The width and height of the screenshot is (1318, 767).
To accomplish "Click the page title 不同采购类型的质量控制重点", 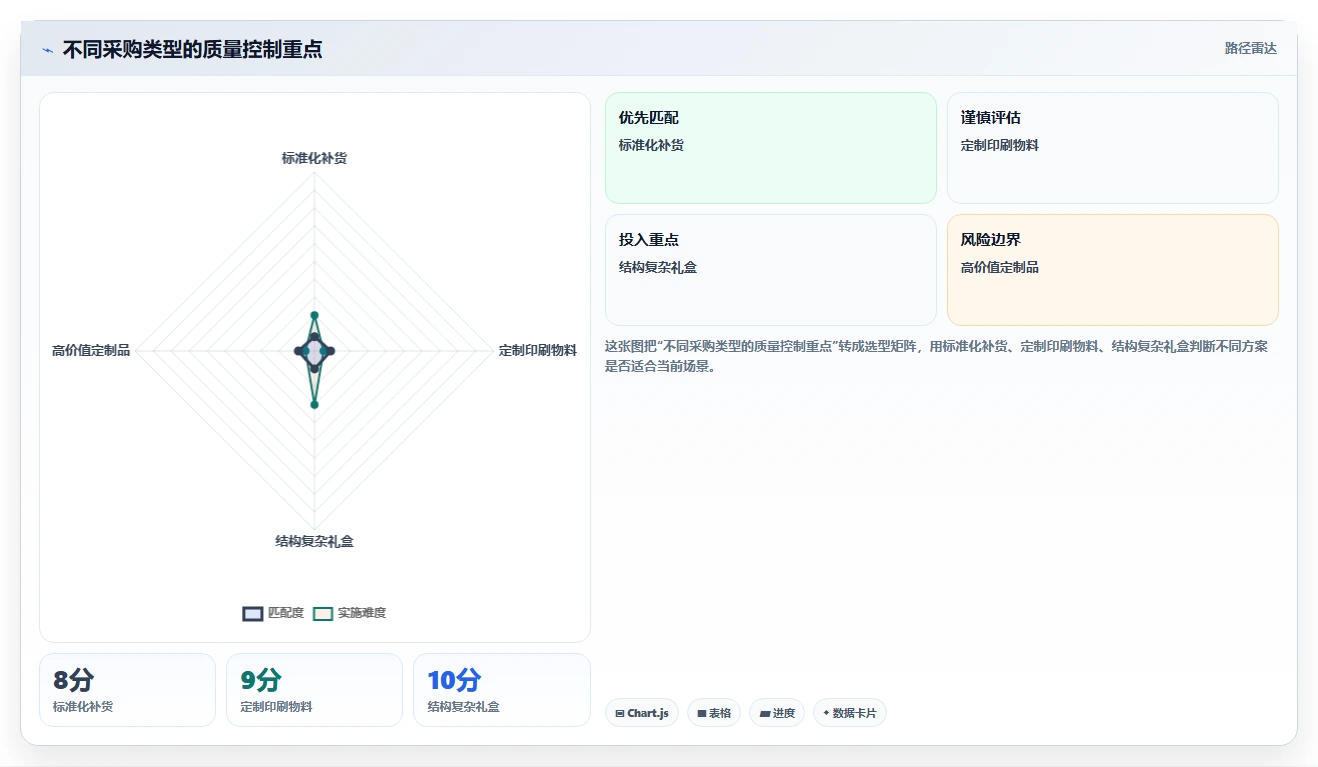I will (x=192, y=49).
